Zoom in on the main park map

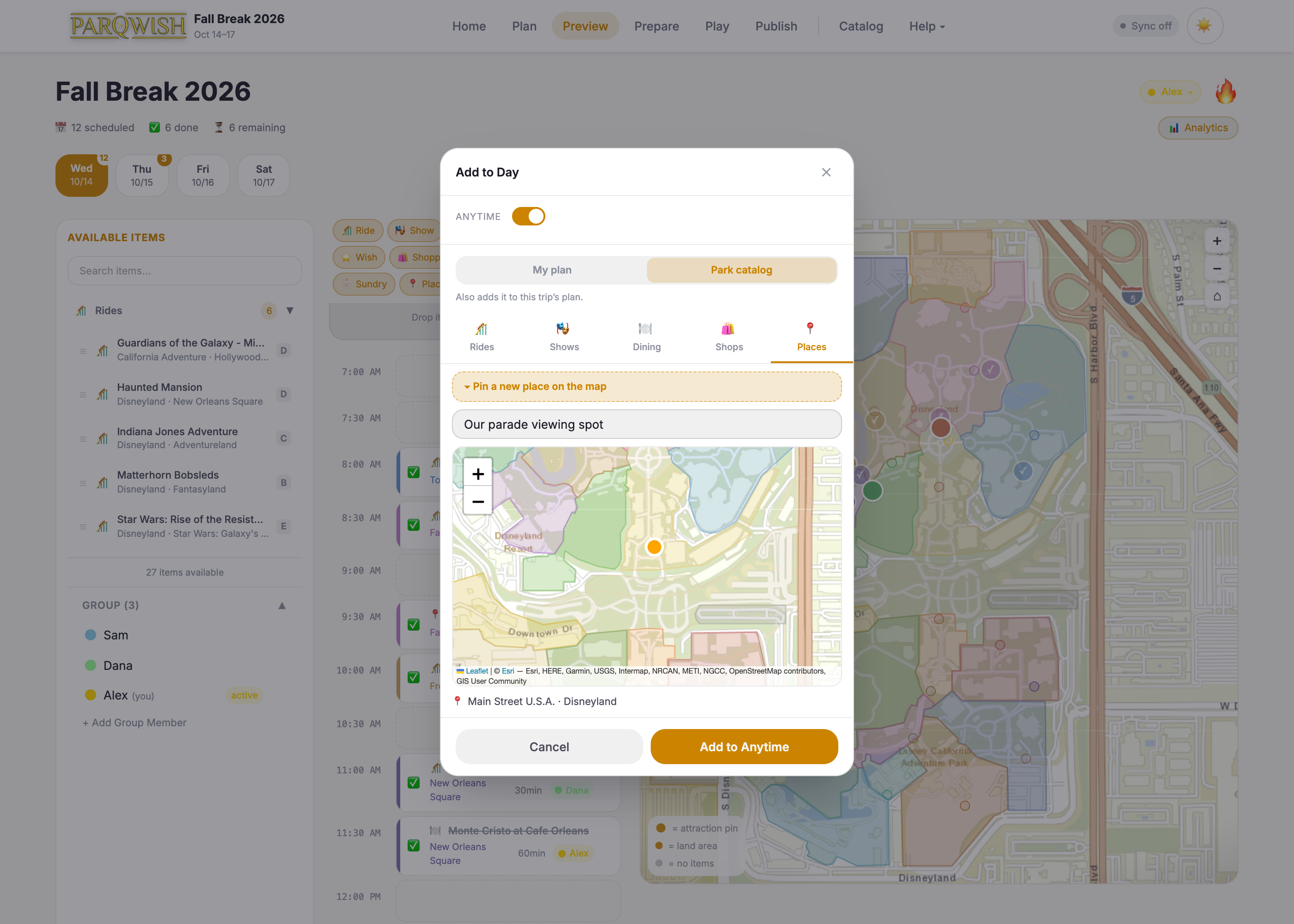coord(1217,241)
